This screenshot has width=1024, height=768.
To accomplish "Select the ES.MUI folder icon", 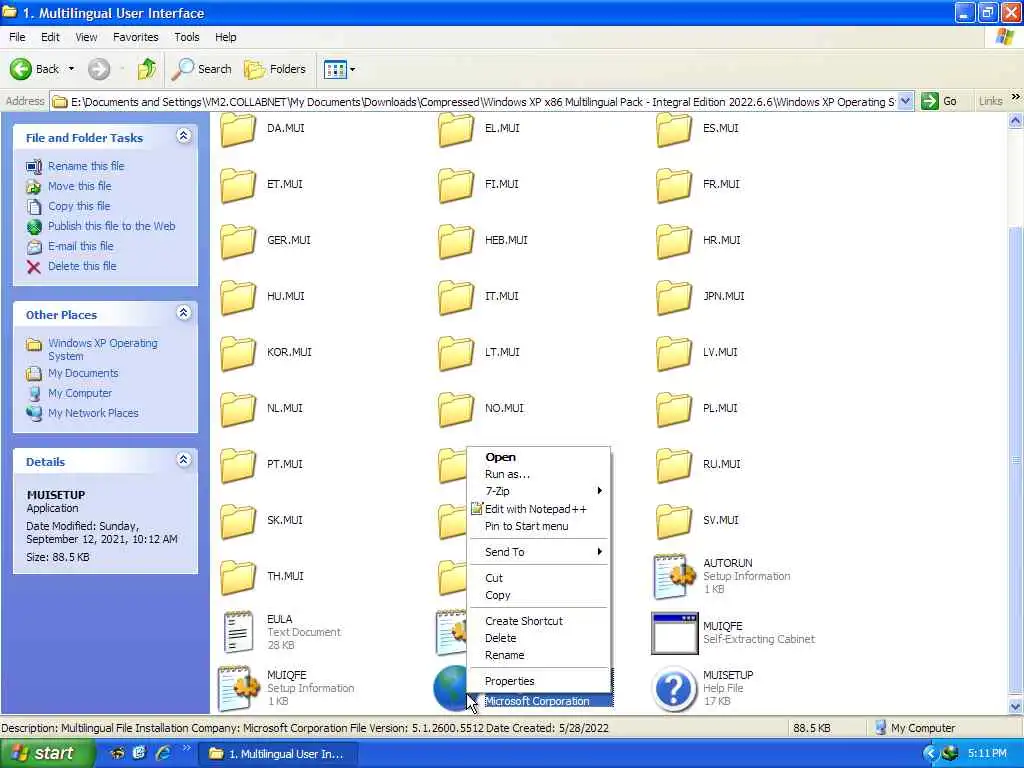I will (x=674, y=129).
